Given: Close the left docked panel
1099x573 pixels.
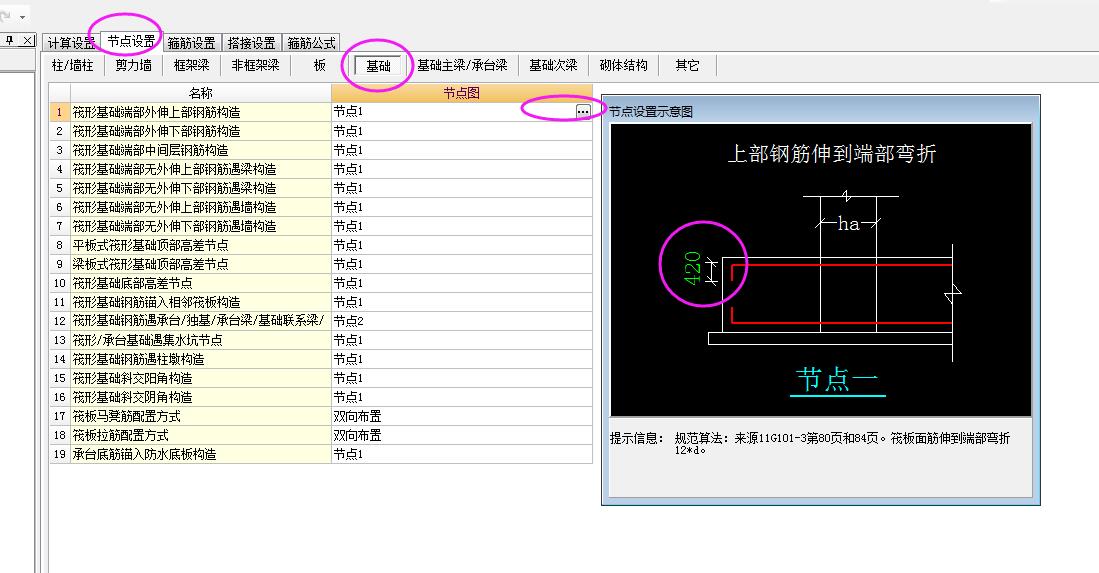Looking at the screenshot, I should 27,41.
